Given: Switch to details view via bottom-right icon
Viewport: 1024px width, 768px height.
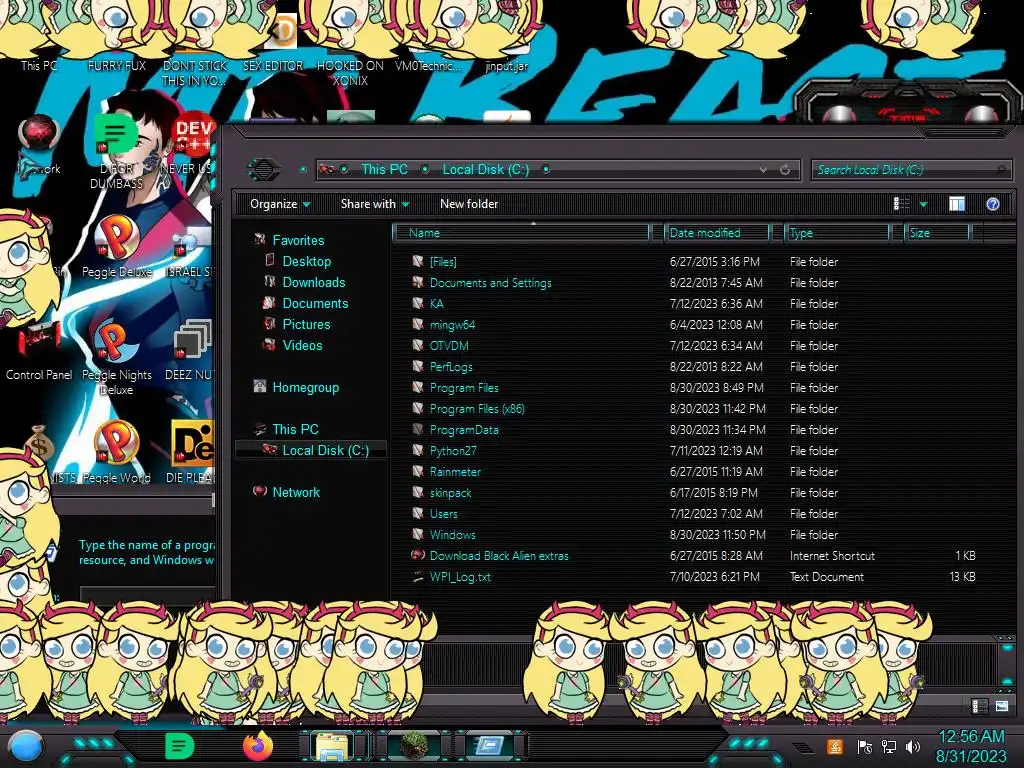Looking at the screenshot, I should pyautogui.click(x=980, y=706).
